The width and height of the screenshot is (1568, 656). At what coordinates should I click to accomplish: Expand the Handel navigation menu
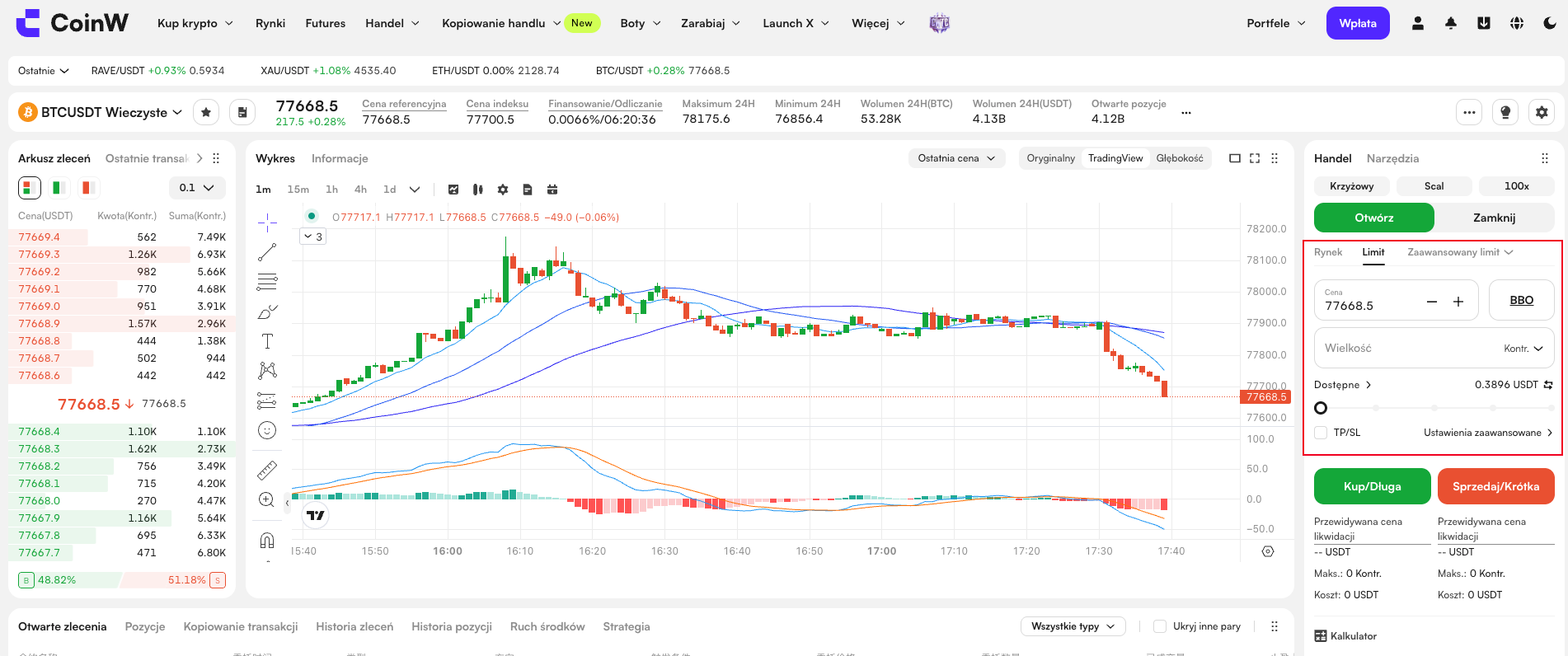(392, 23)
